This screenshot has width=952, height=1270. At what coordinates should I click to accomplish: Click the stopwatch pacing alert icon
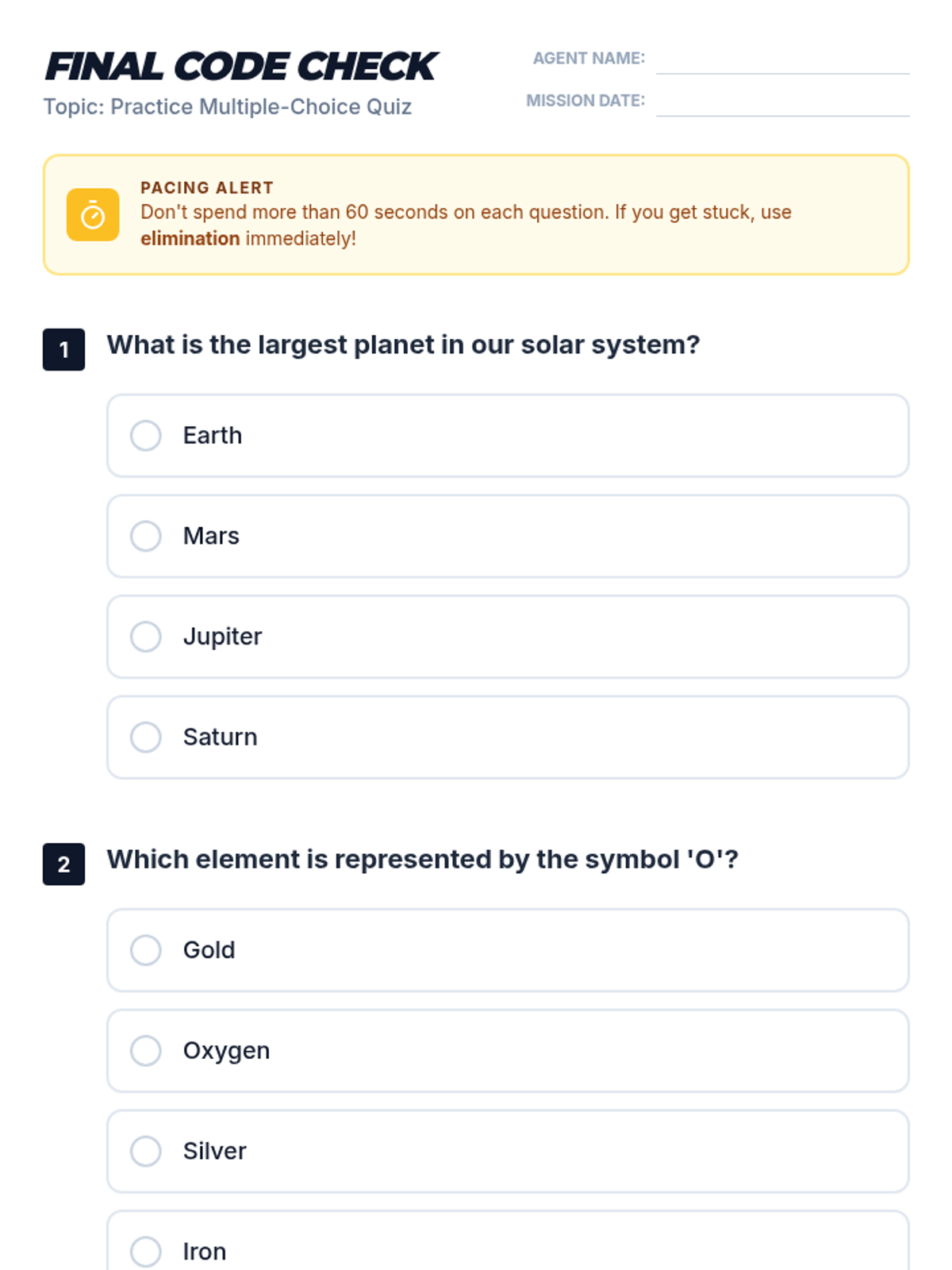click(93, 215)
